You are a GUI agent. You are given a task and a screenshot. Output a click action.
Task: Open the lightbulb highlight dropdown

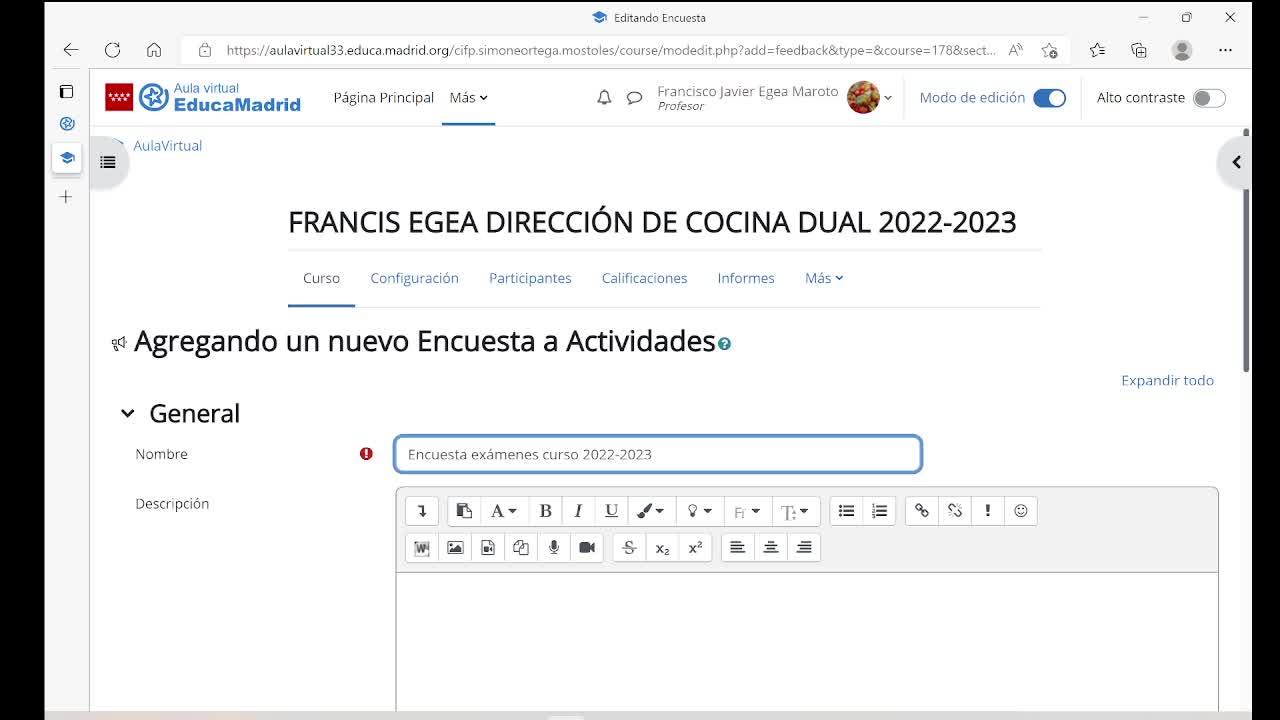coord(699,511)
